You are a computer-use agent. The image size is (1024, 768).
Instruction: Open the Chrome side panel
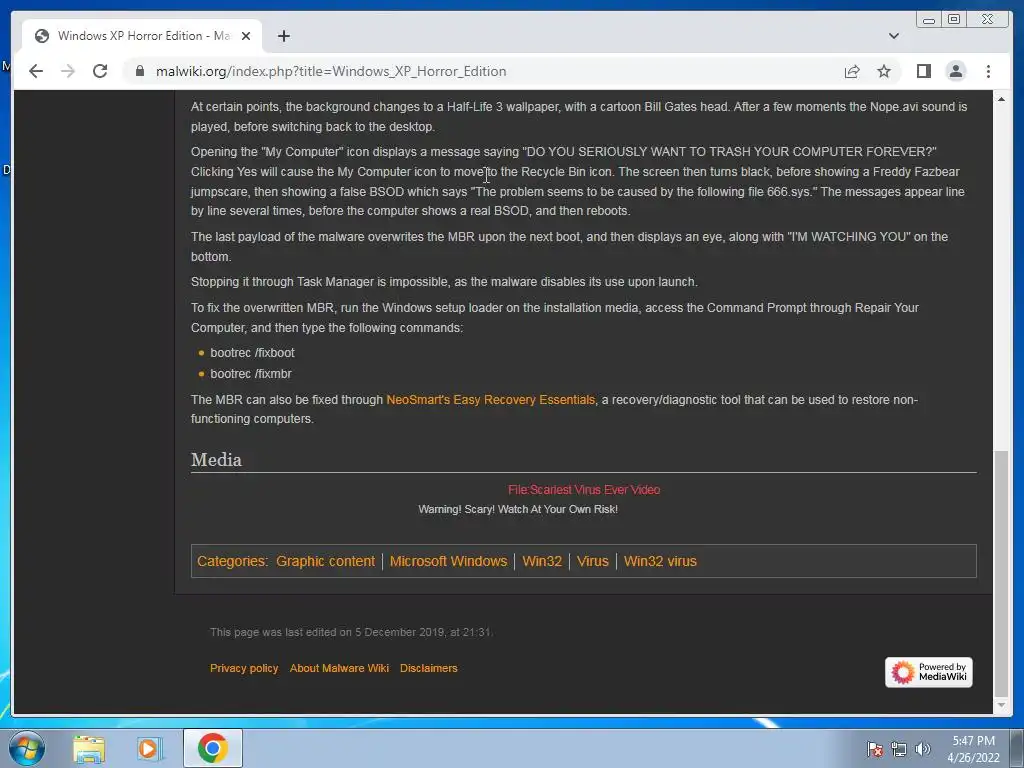923,71
